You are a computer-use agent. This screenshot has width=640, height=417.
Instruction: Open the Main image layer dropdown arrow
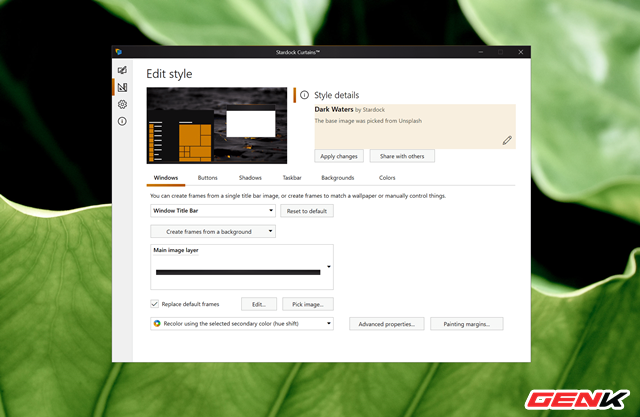click(x=329, y=267)
